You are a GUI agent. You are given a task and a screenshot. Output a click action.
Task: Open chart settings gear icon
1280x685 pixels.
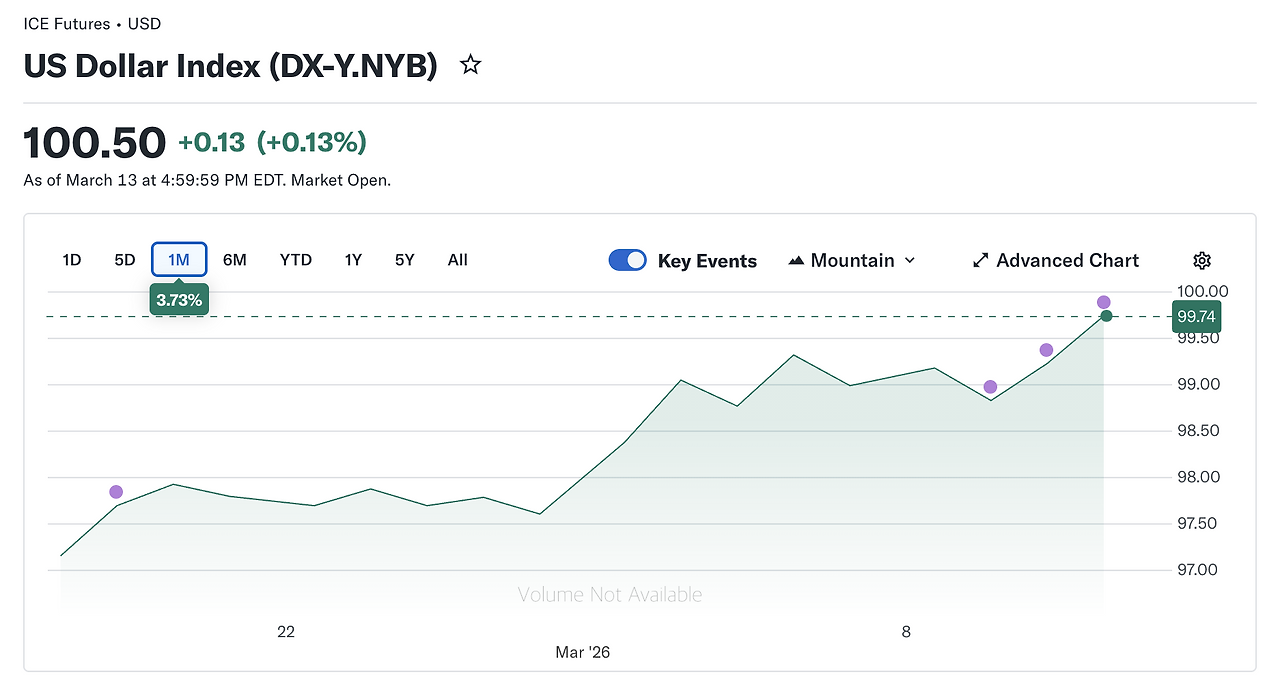coord(1202,261)
